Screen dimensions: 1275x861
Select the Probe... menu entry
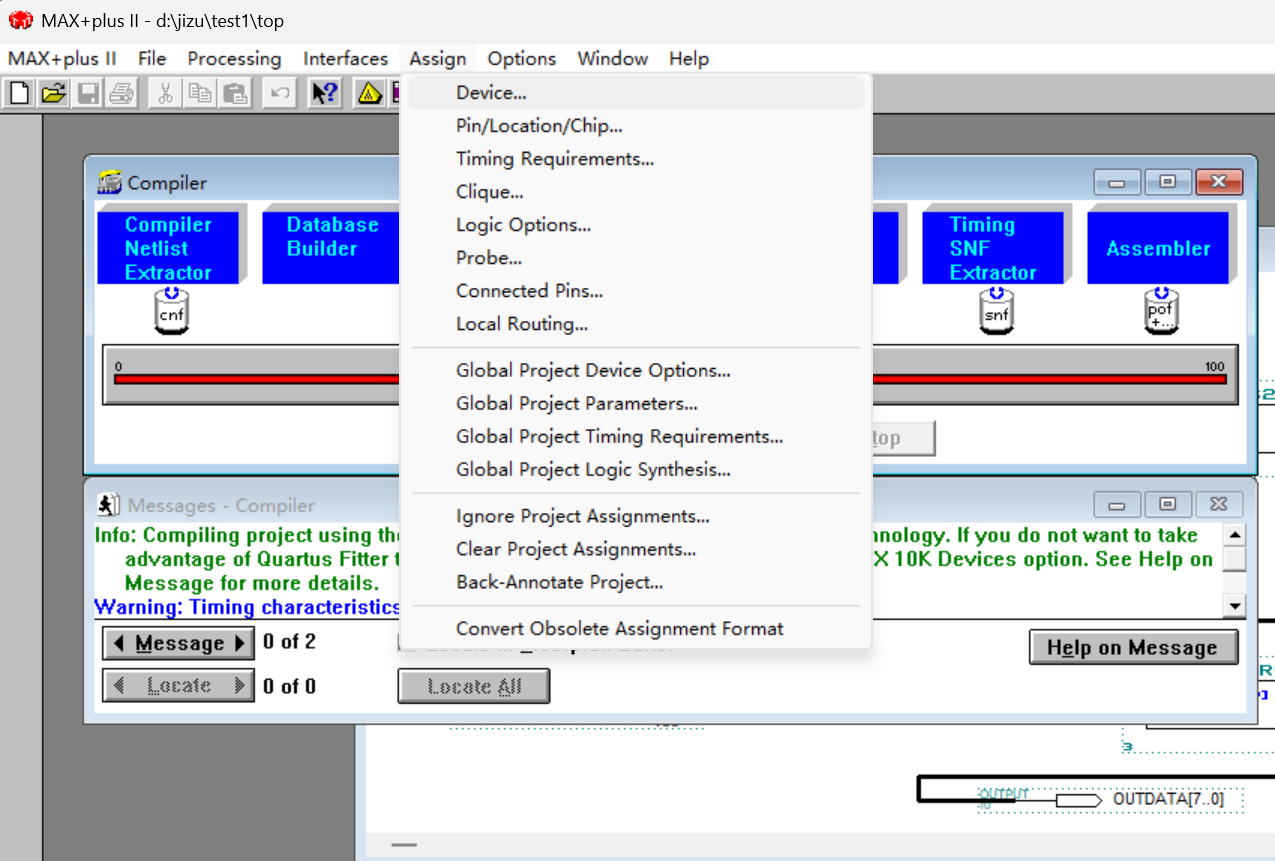click(x=636, y=258)
